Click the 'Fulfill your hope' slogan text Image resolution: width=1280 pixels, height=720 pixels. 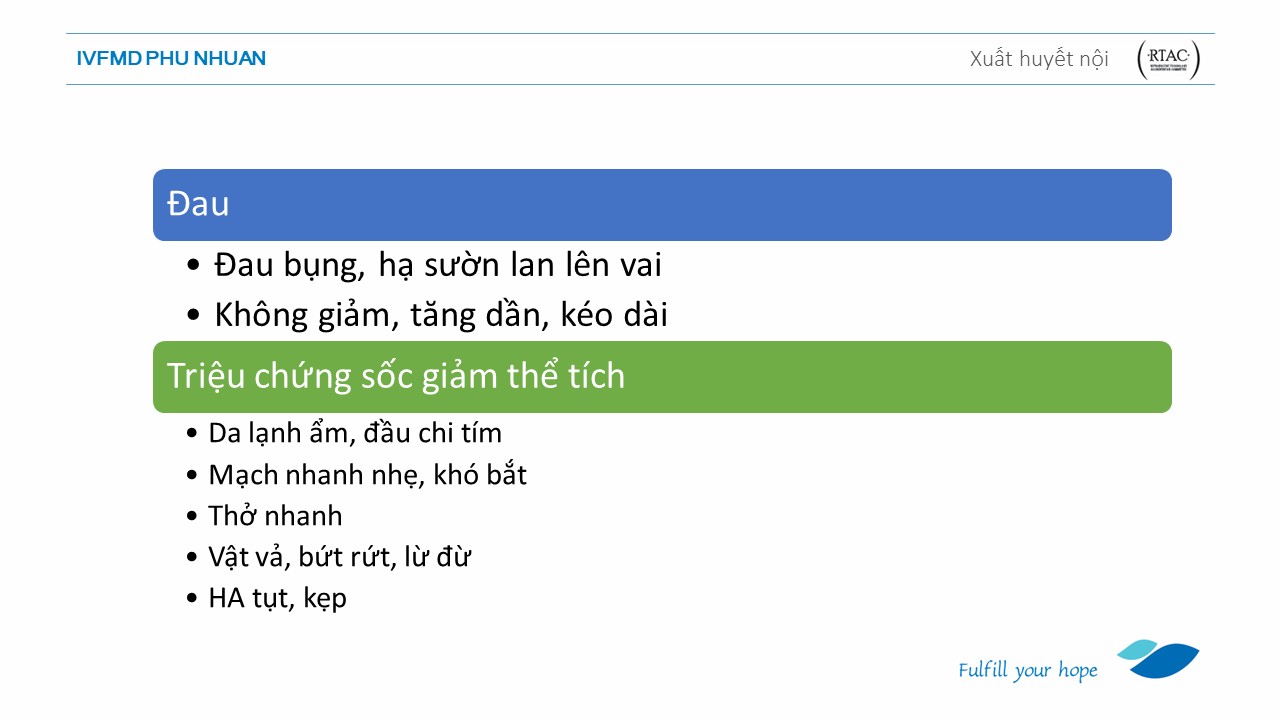click(1028, 671)
